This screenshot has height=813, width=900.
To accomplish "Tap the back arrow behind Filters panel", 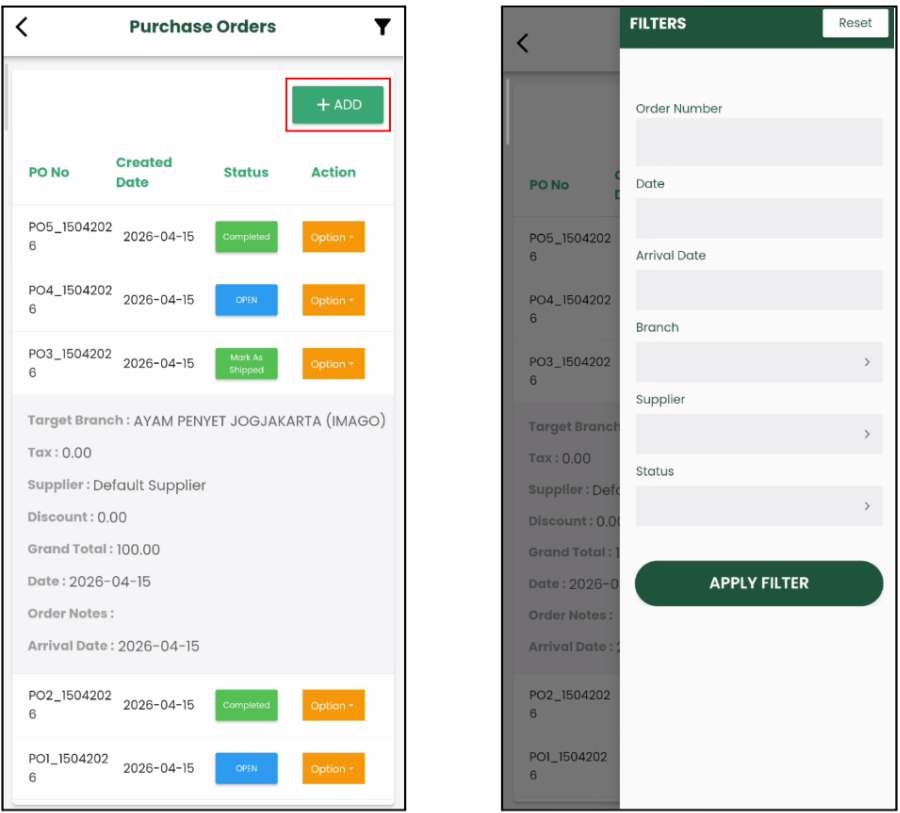I will pos(522,43).
